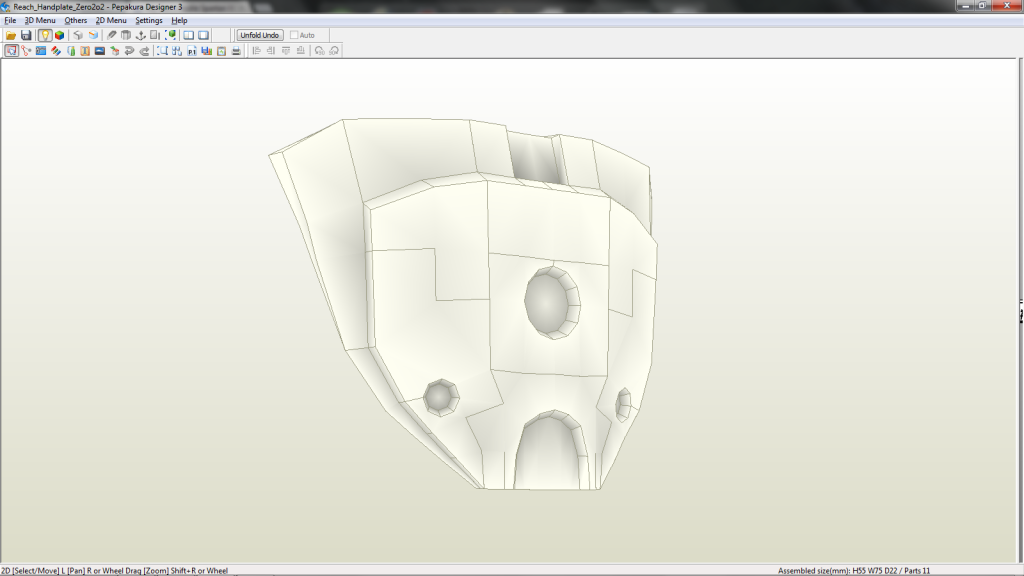Toggle the light bulb lighting button
This screenshot has height=576, width=1024.
point(44,35)
